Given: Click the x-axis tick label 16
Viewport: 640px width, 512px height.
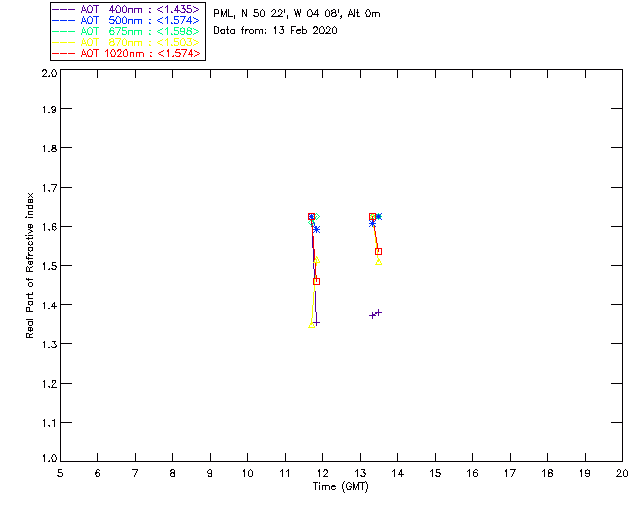Looking at the screenshot, I should pyautogui.click(x=472, y=473).
